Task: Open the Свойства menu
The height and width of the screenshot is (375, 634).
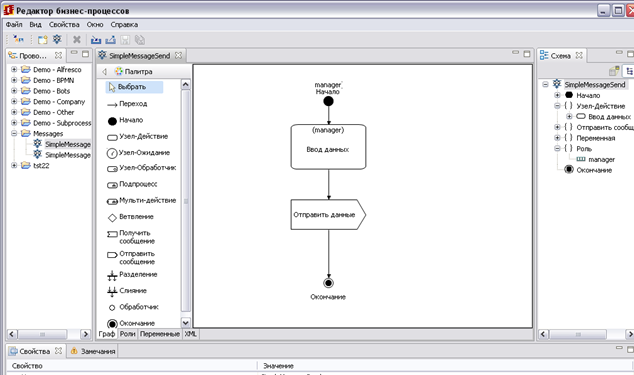Action: pyautogui.click(x=64, y=25)
